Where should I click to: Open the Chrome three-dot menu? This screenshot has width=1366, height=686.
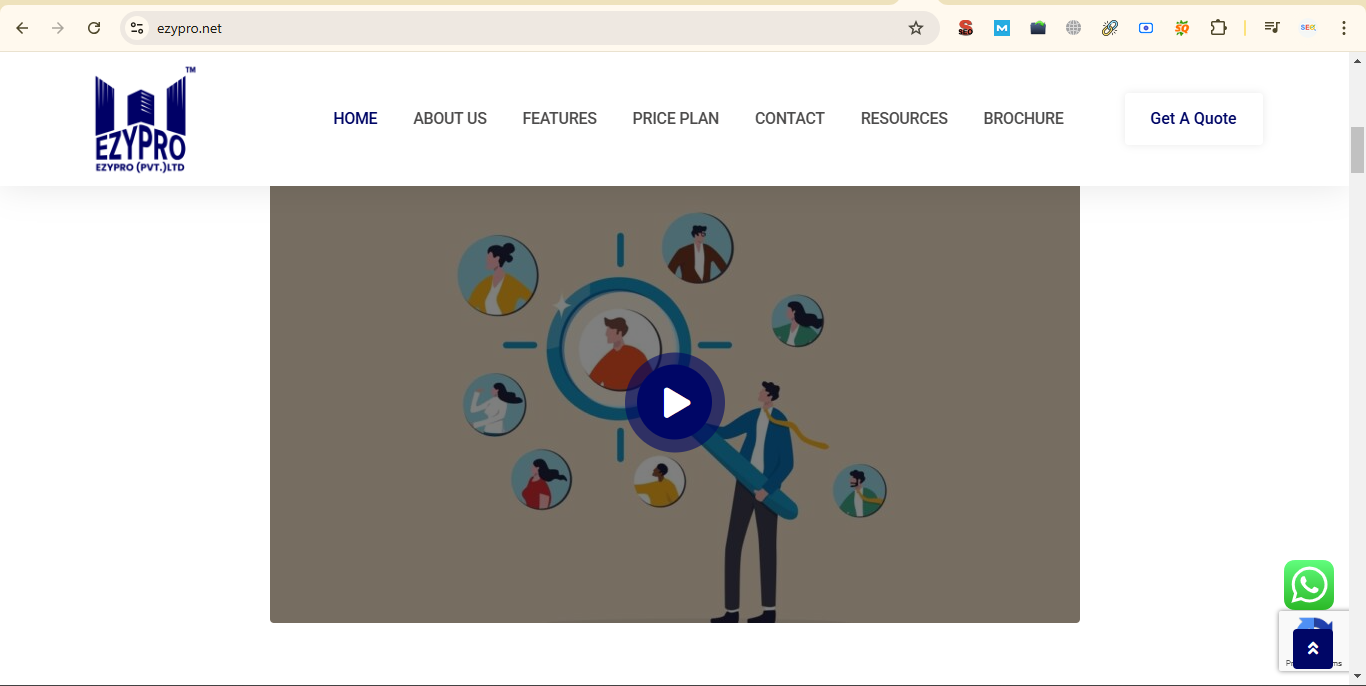point(1344,27)
